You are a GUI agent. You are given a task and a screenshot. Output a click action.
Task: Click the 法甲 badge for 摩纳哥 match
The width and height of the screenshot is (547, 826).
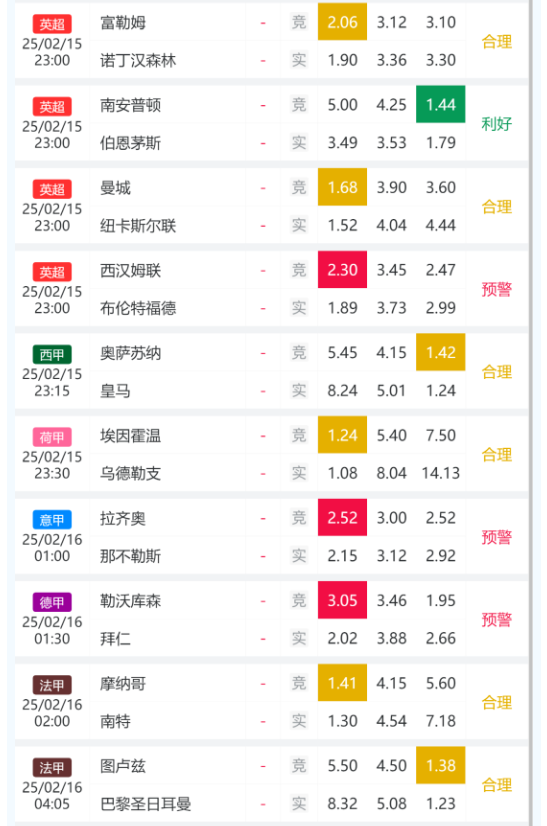(52, 685)
